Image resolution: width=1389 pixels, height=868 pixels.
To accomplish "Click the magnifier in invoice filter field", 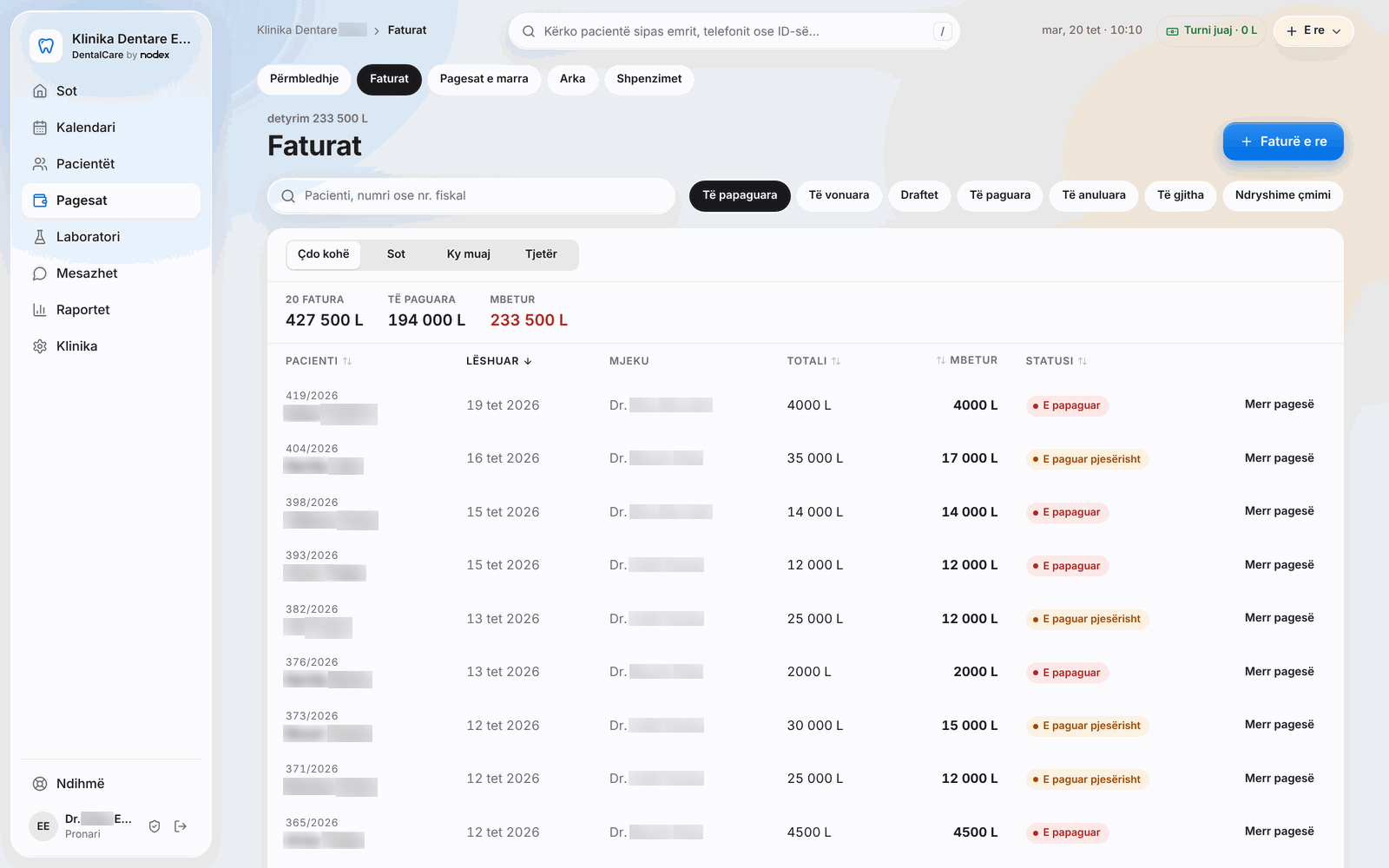I will (288, 196).
